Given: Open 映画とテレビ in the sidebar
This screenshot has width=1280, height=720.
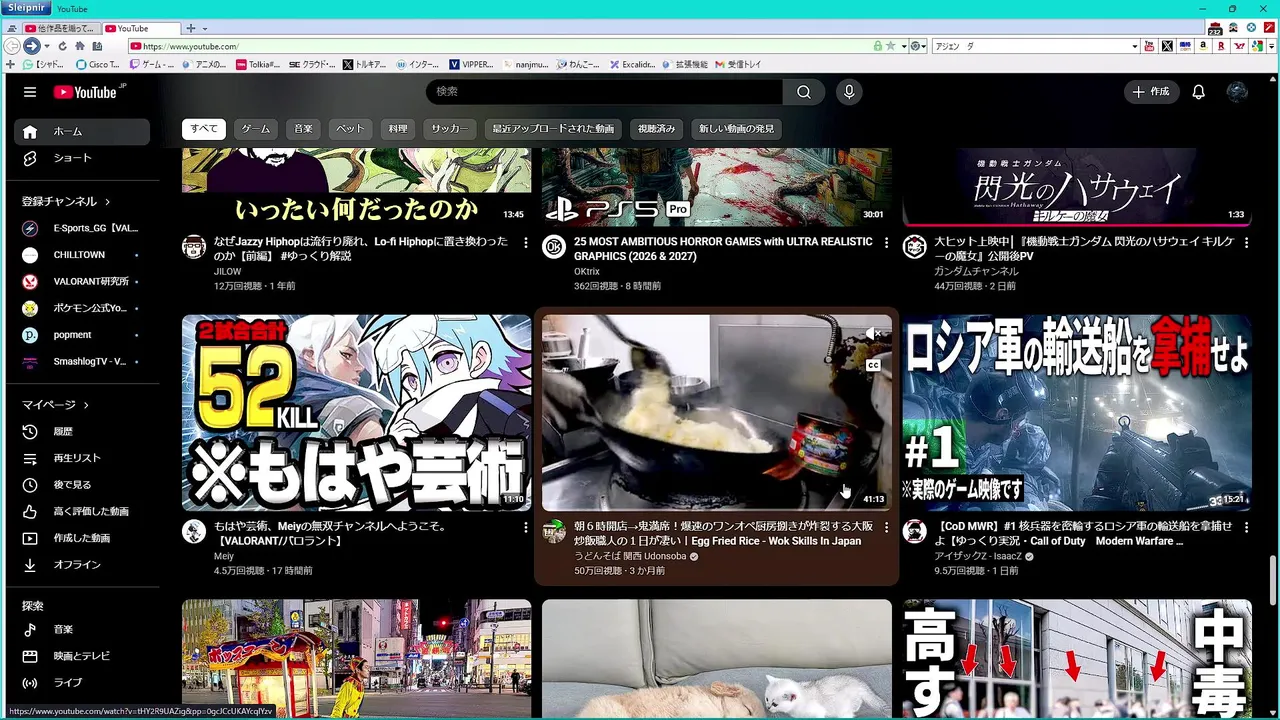Looking at the screenshot, I should tap(82, 656).
